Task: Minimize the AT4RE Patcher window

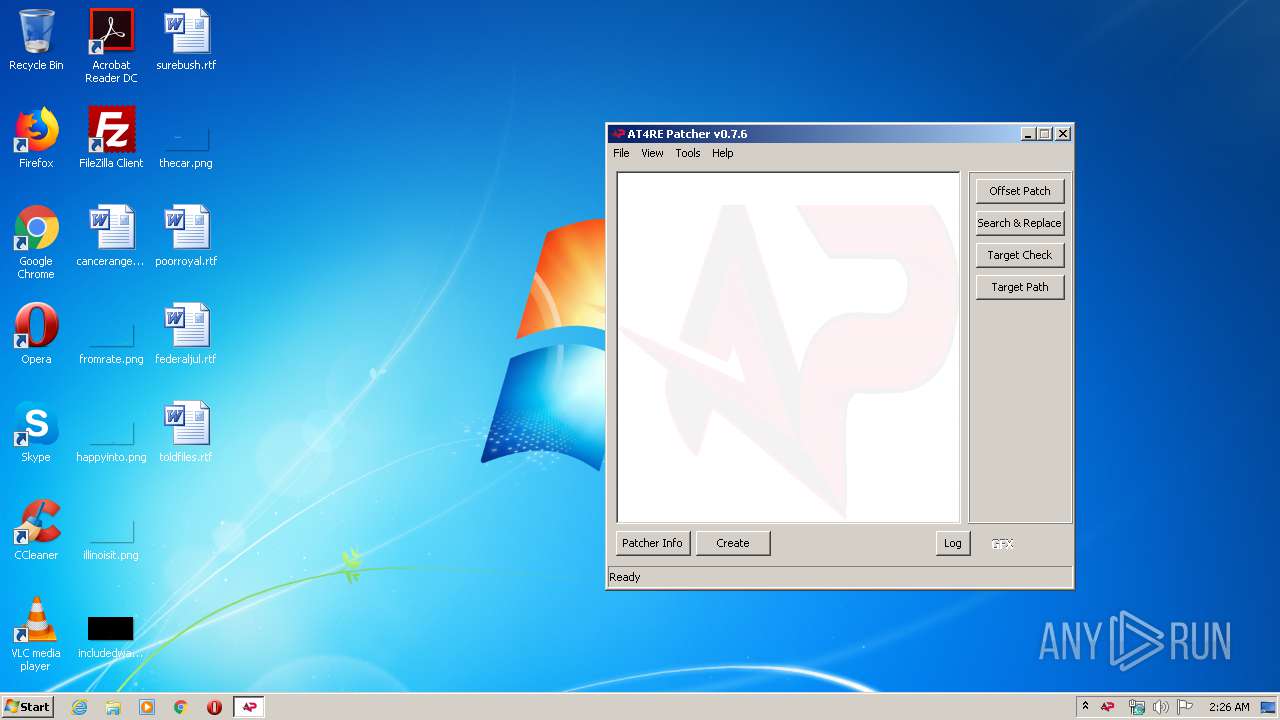Action: click(x=1028, y=134)
